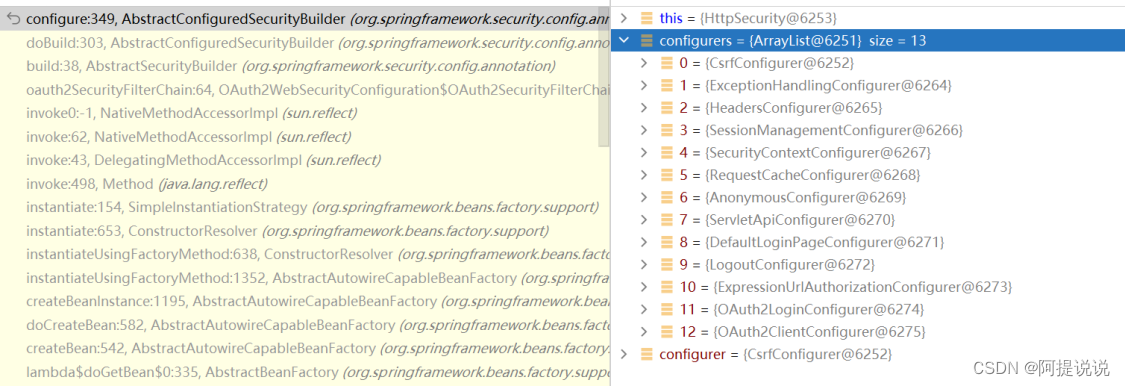Screen dimensions: 1125x386
Task: Expand element 4 SecurityContextConfigurer
Action: pyautogui.click(x=644, y=152)
